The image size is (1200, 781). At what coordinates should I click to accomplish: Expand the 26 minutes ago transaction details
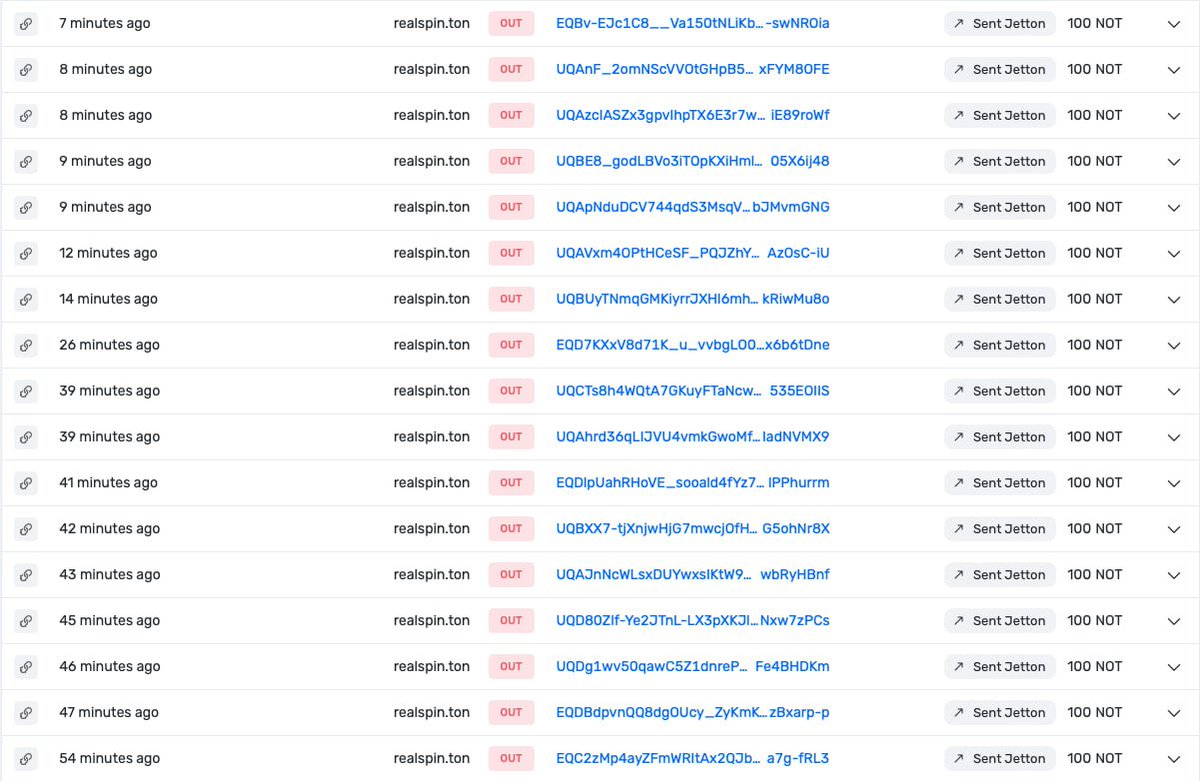1174,345
